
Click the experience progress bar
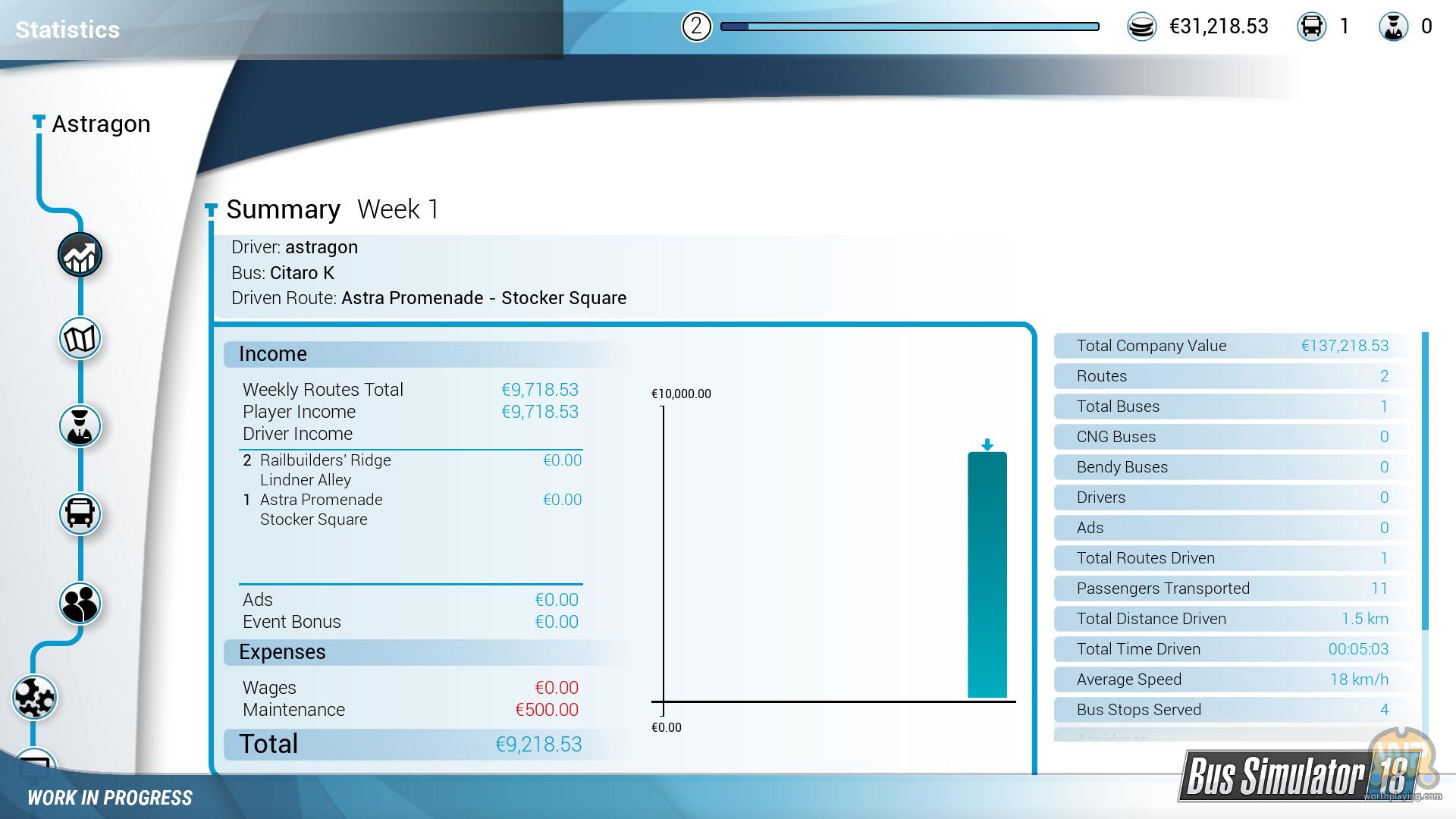point(909,27)
